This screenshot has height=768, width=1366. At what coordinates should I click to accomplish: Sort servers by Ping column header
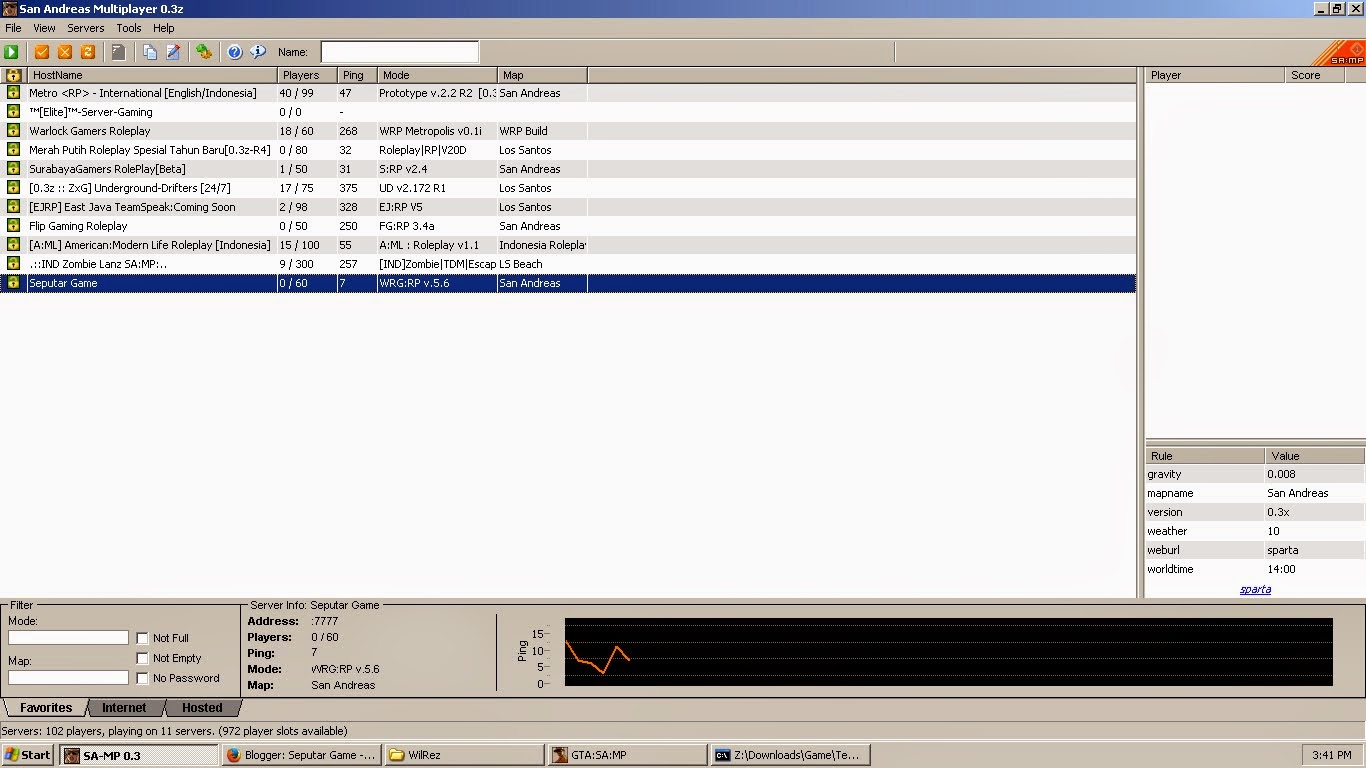pos(357,75)
